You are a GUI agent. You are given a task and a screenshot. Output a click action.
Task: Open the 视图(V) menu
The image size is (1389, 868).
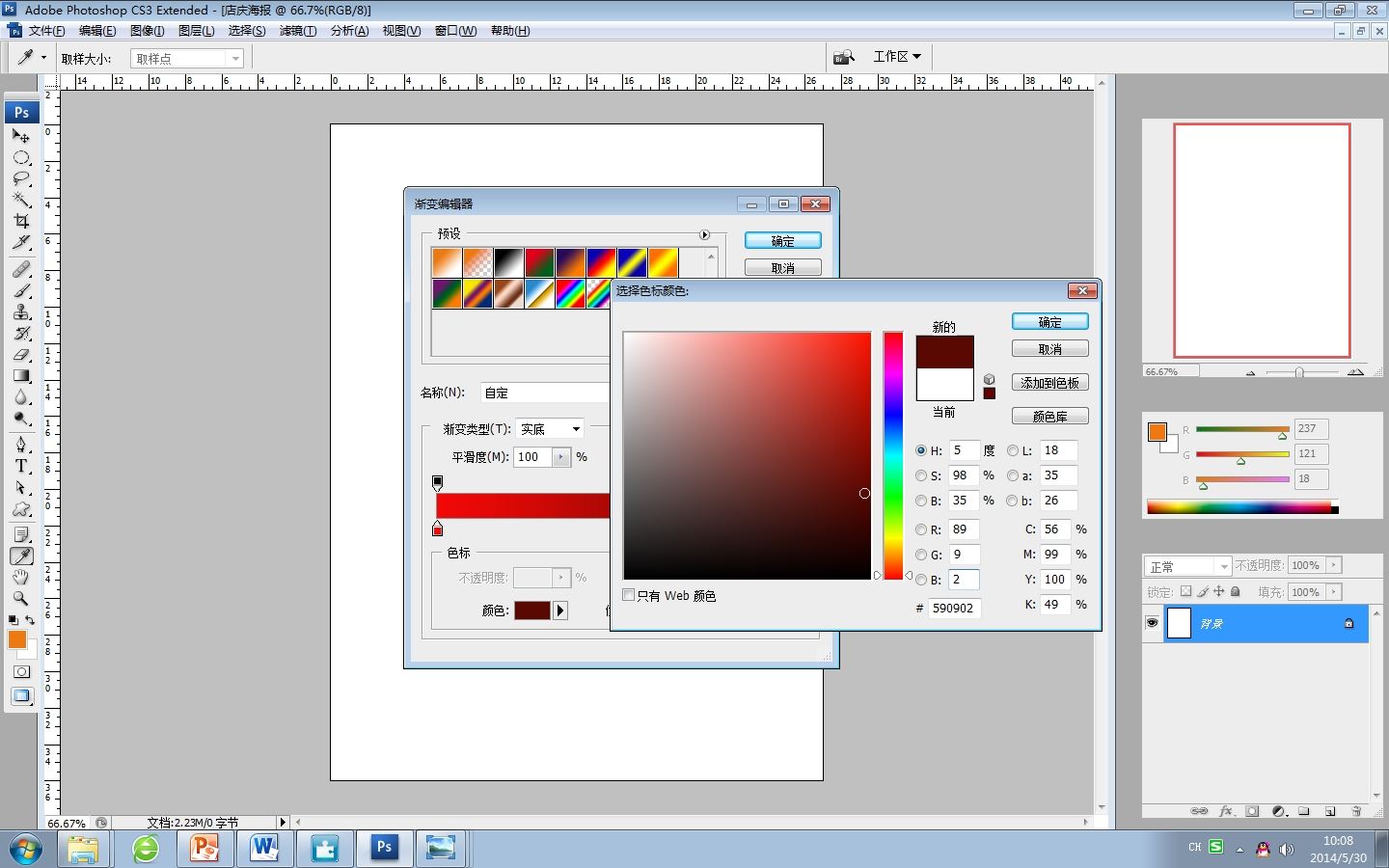point(401,31)
